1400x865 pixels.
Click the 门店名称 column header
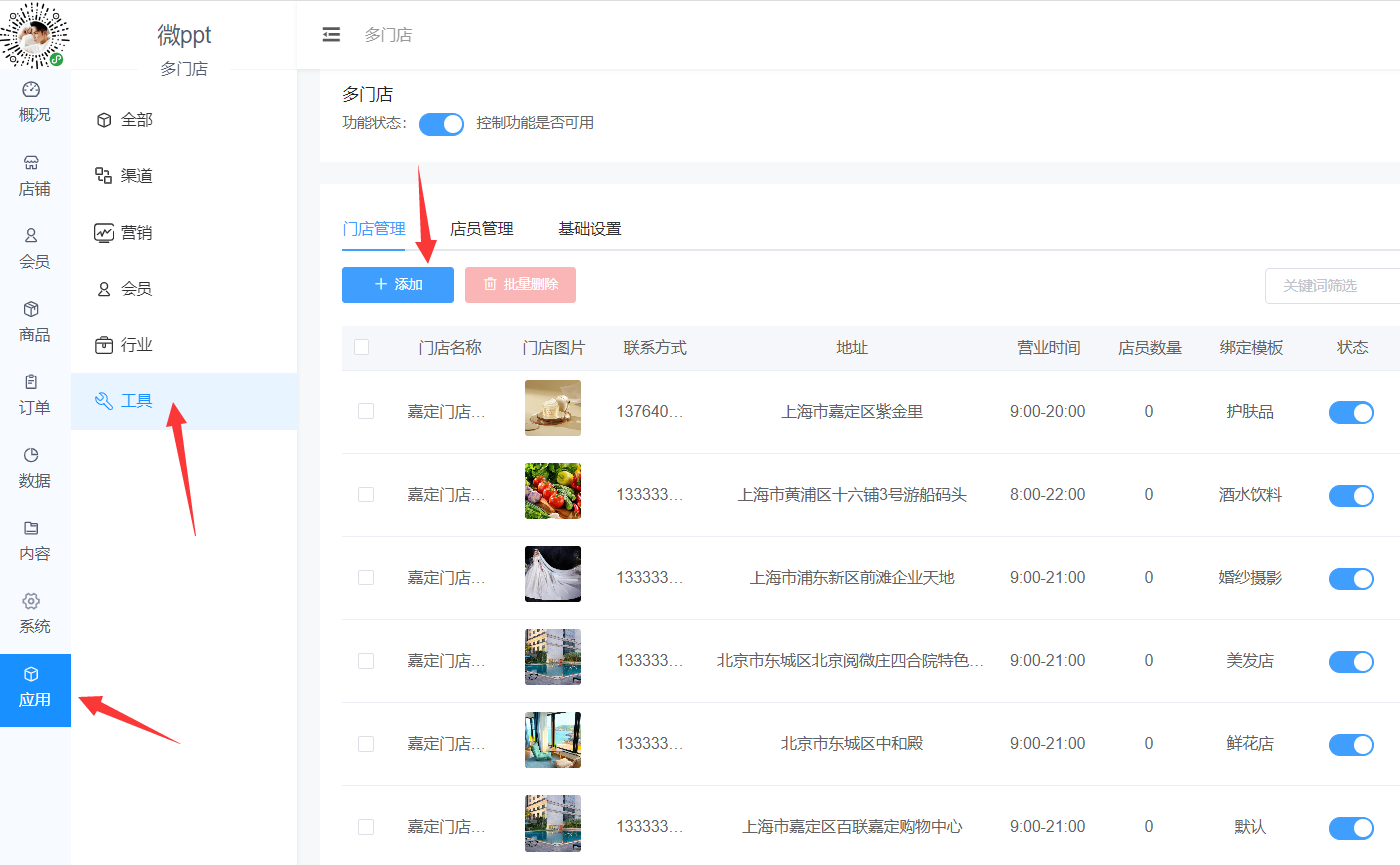[x=450, y=347]
